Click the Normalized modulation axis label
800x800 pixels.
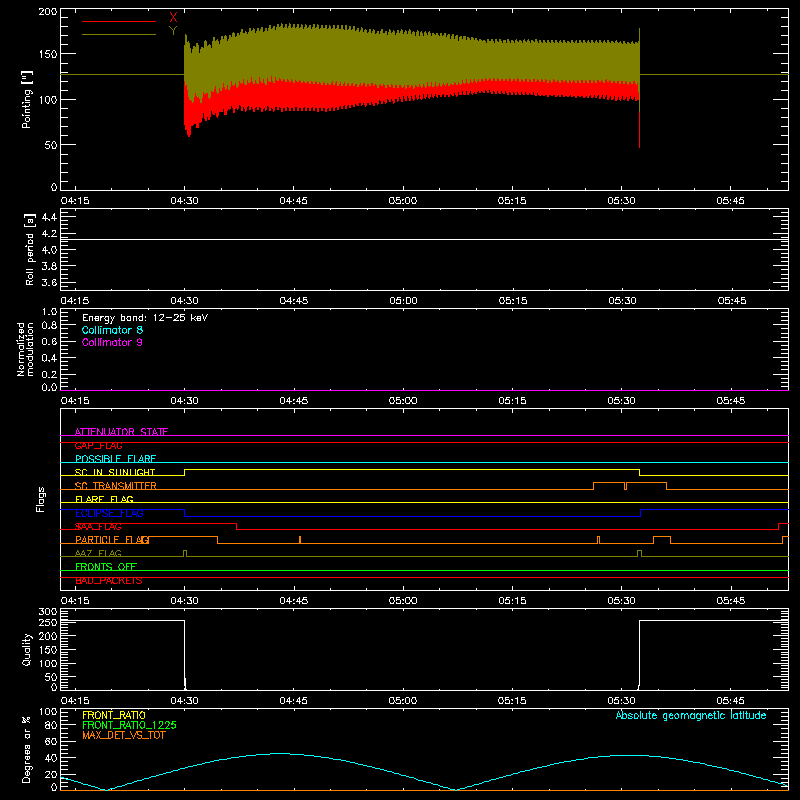(x=25, y=349)
